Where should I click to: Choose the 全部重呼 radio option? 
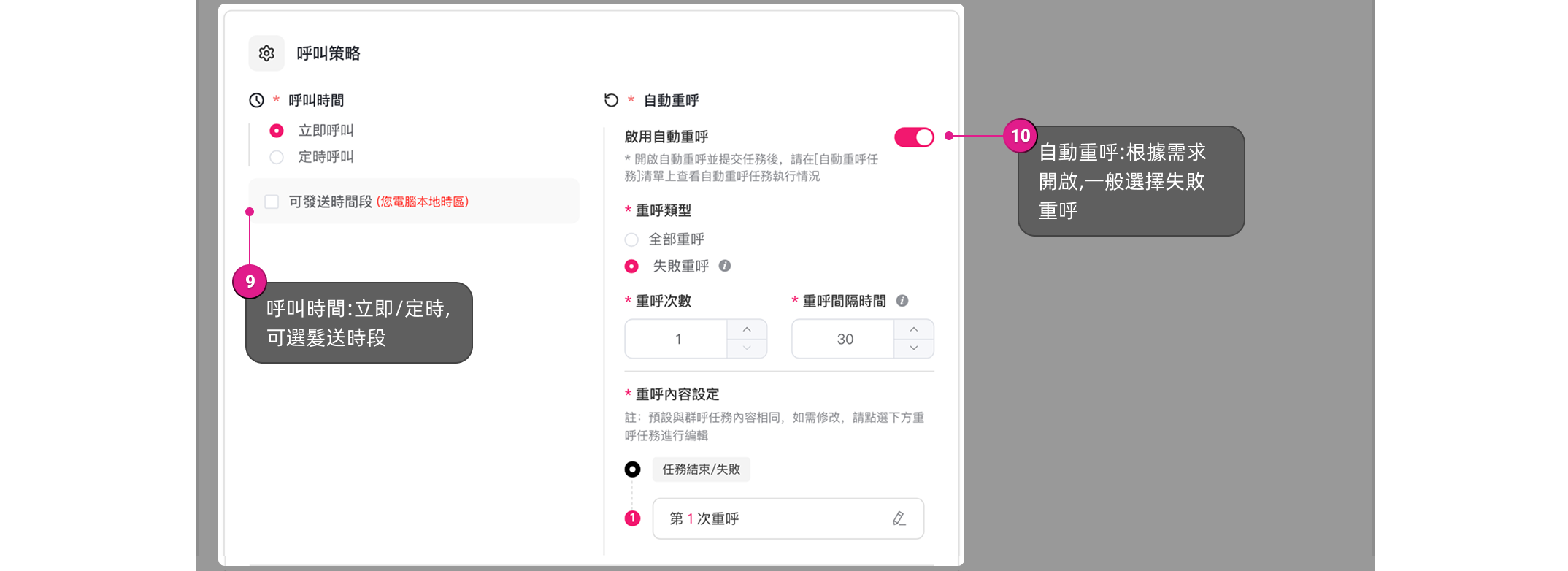pos(632,239)
